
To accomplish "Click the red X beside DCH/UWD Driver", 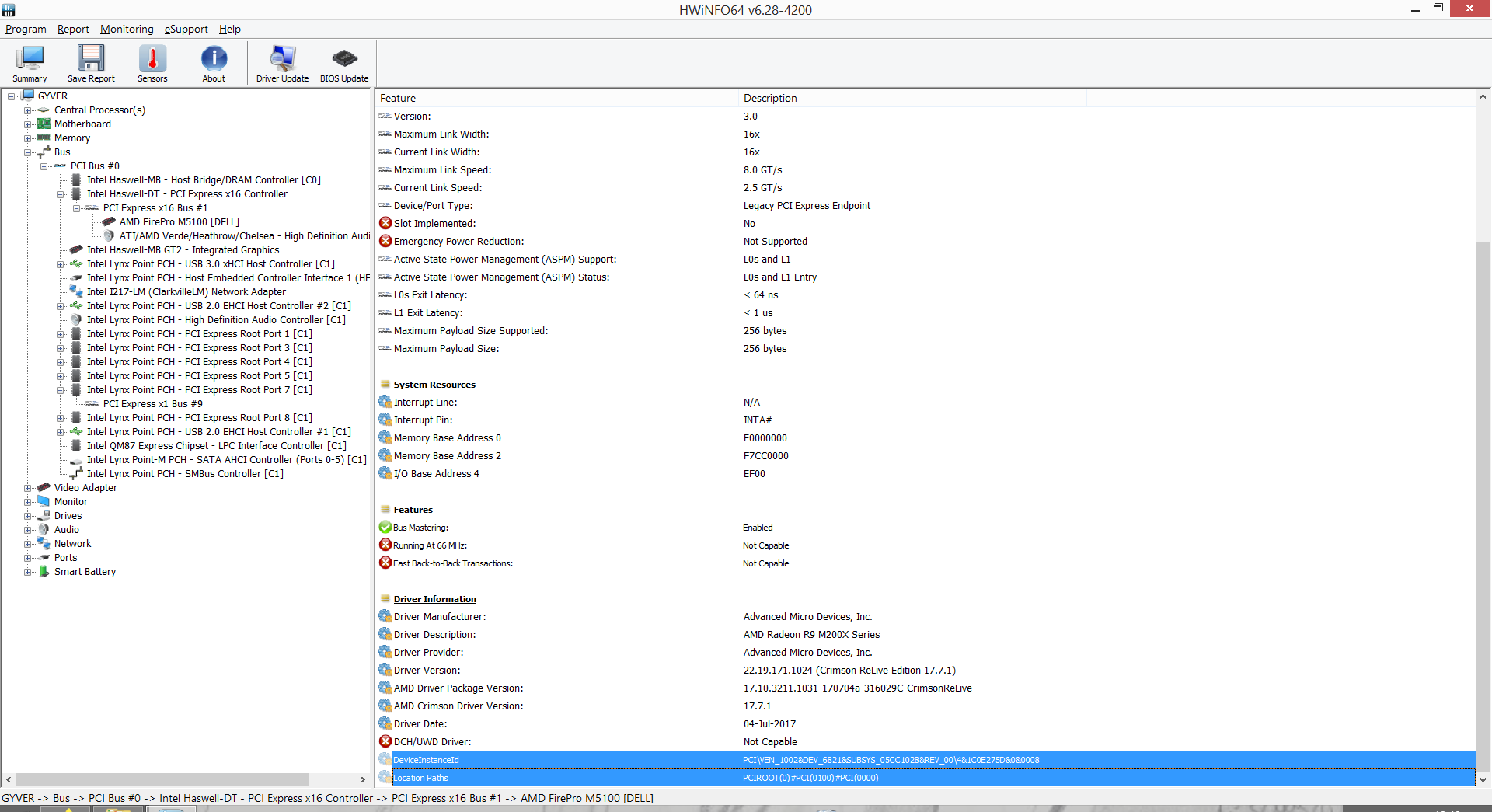I will pyautogui.click(x=385, y=741).
